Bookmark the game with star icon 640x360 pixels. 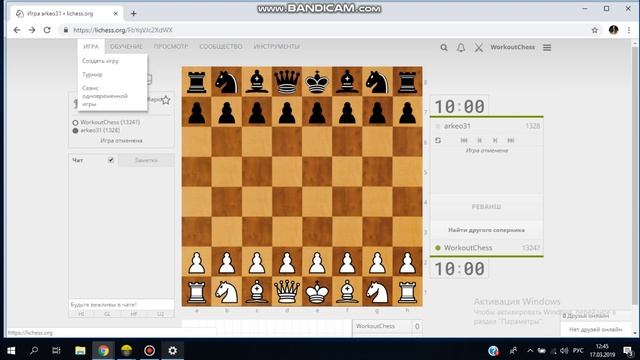pos(165,100)
